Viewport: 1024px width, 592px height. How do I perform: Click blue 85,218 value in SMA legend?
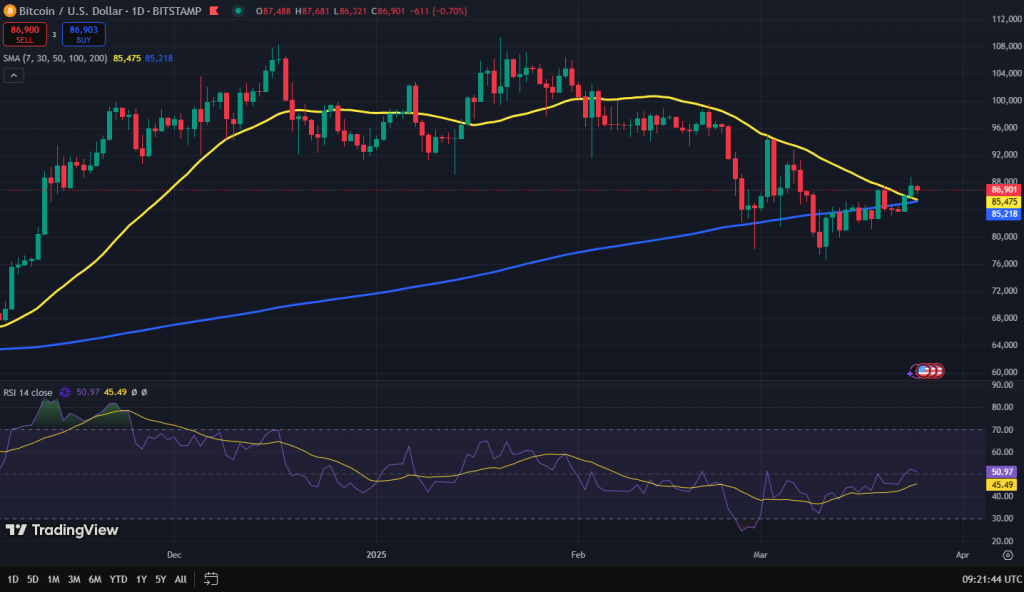point(159,58)
